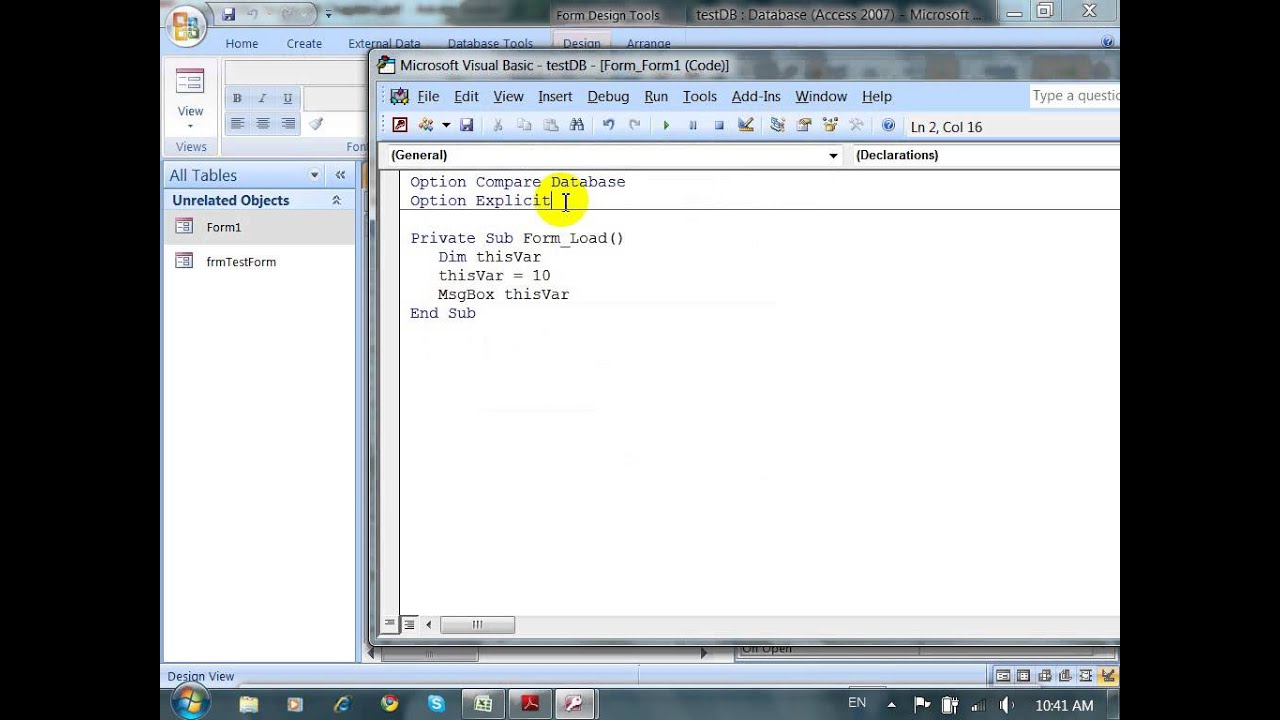
Task: Toggle Bold formatting in the Access ribbon
Action: tap(237, 98)
